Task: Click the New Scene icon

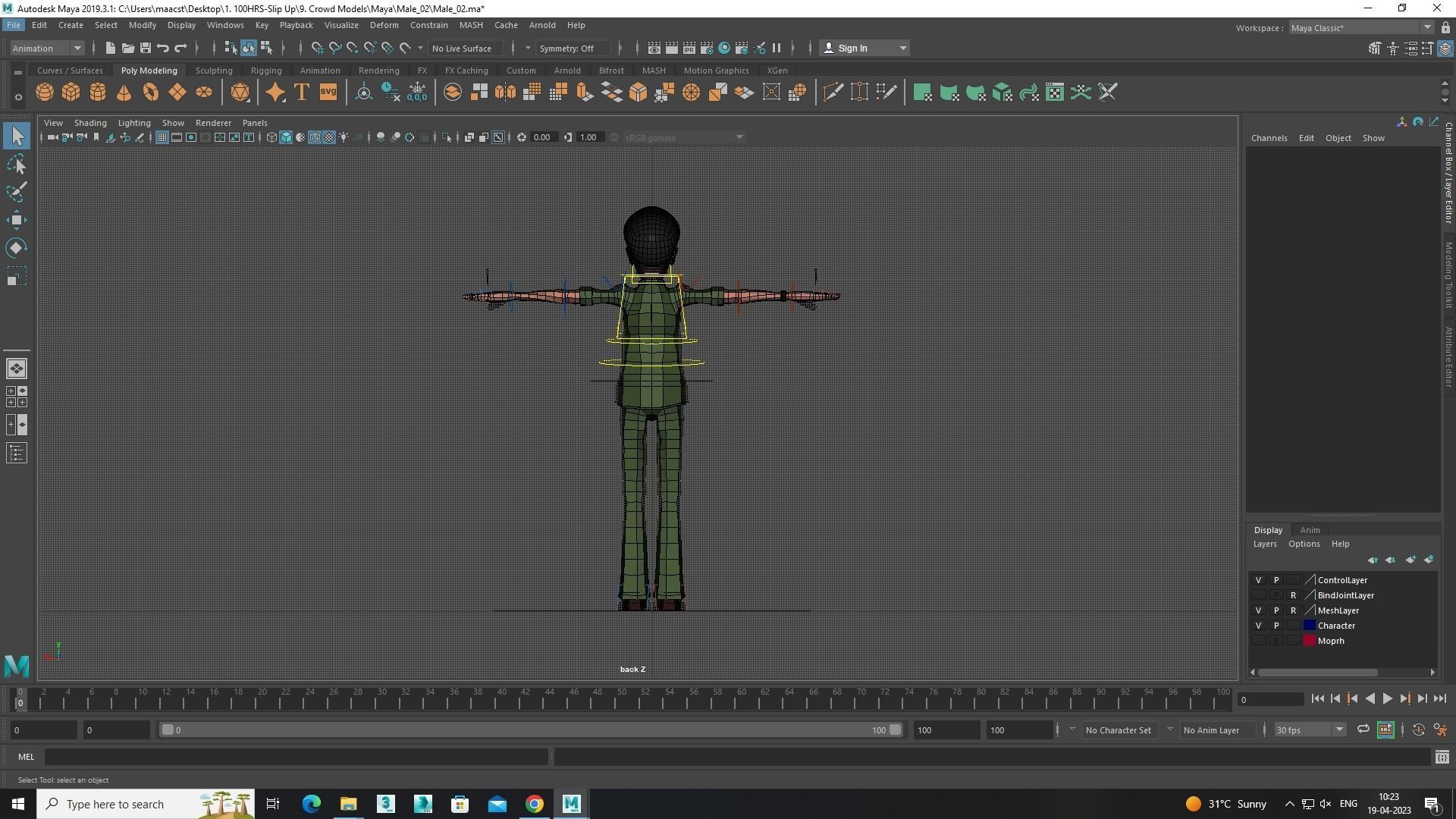Action: [111, 48]
